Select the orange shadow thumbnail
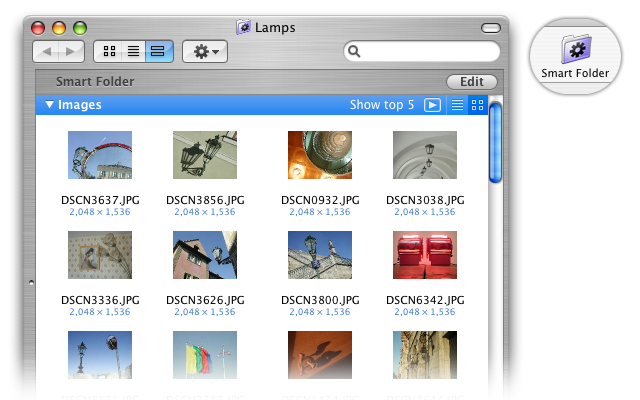The height and width of the screenshot is (400, 640). (320, 355)
